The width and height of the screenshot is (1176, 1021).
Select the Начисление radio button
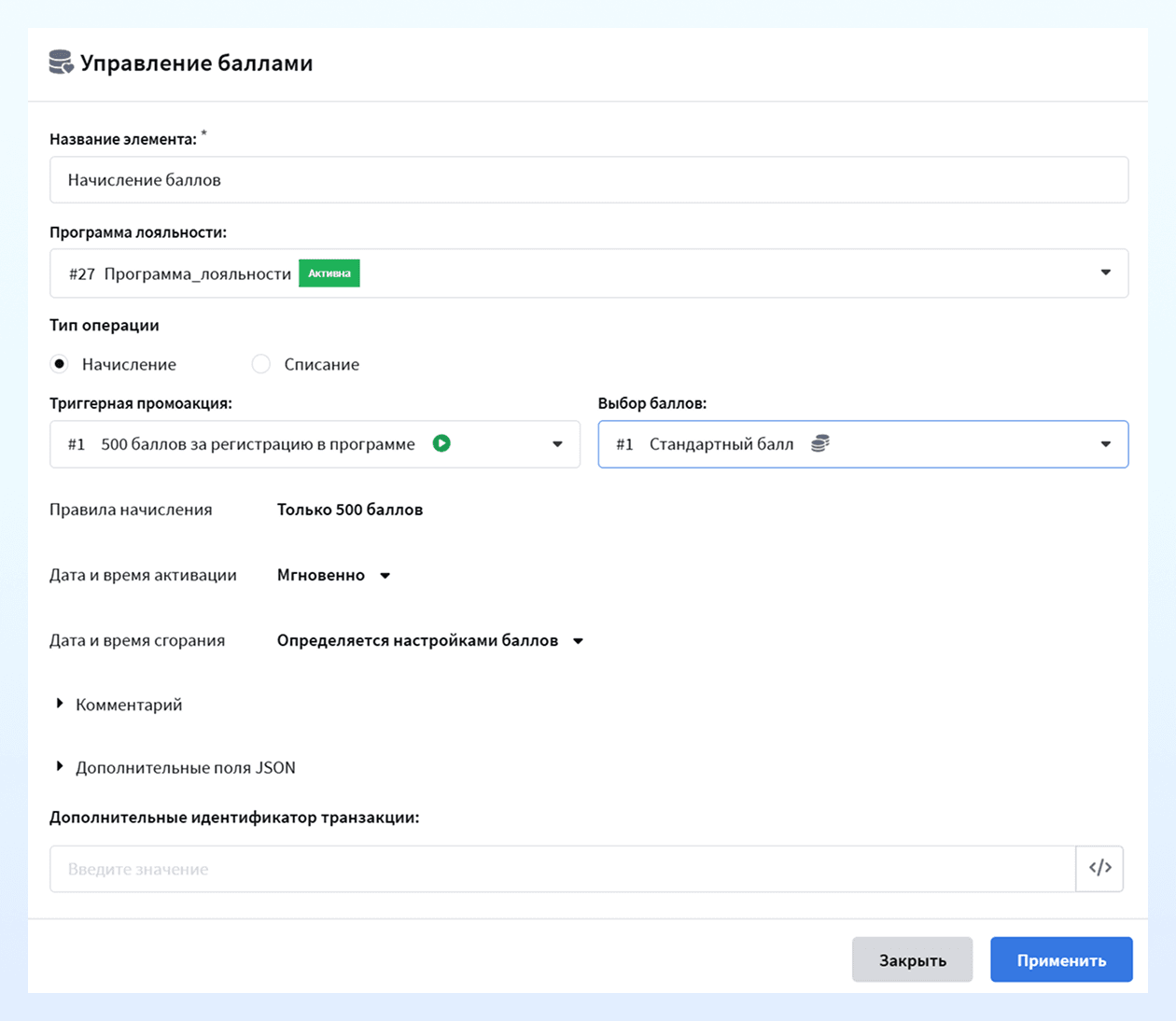pos(60,364)
